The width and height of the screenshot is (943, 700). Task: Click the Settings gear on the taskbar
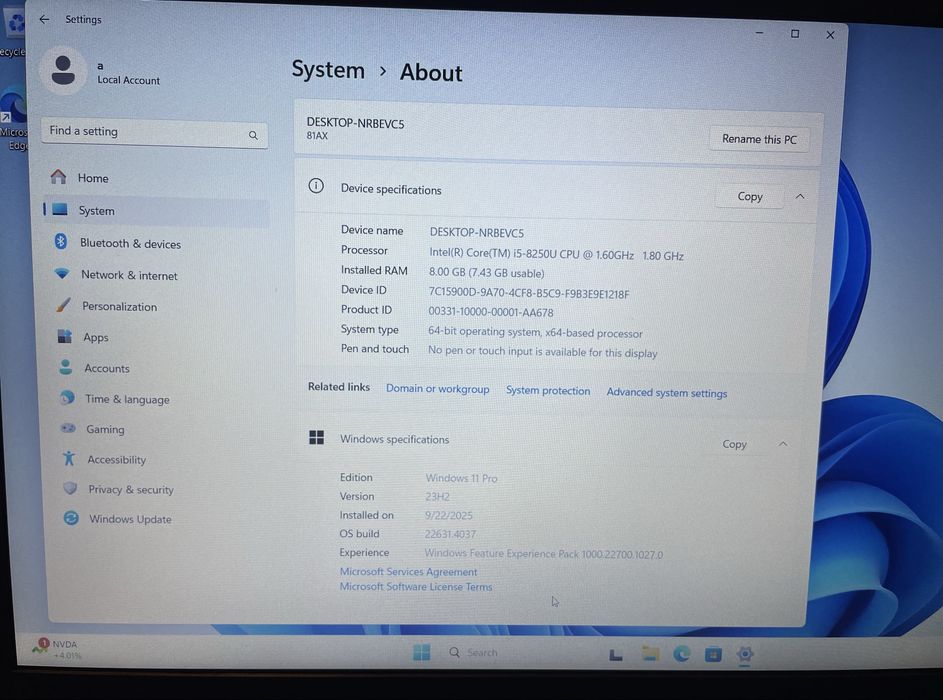(x=745, y=654)
